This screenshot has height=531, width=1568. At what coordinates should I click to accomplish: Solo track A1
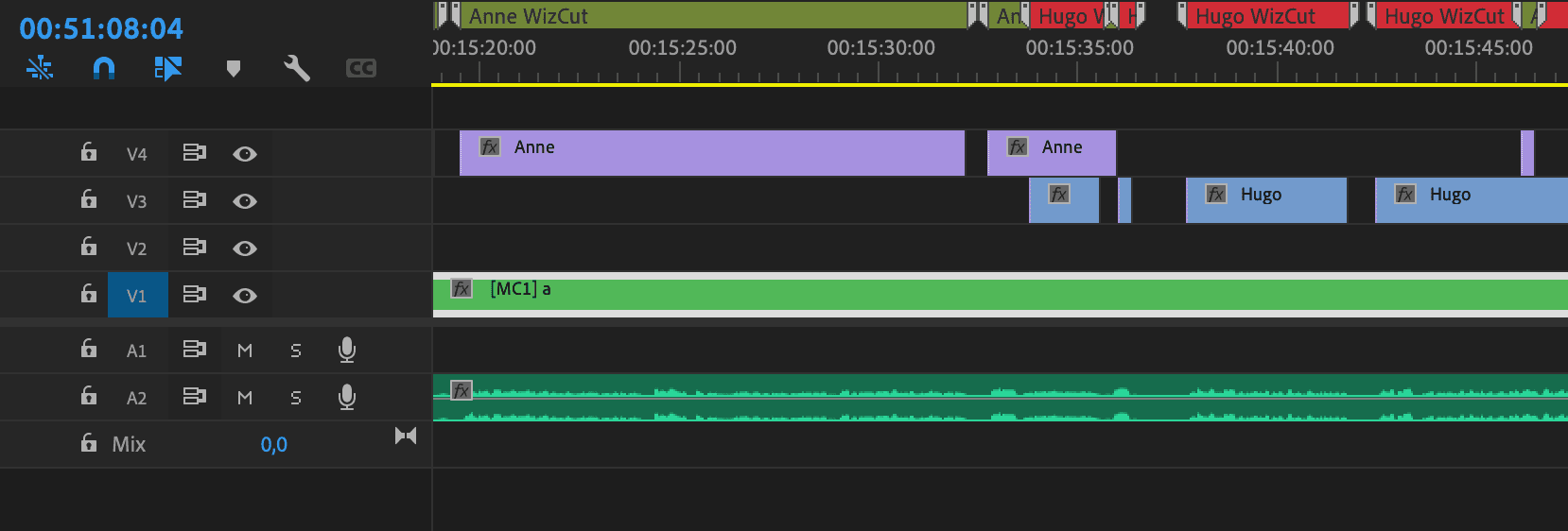(x=296, y=351)
